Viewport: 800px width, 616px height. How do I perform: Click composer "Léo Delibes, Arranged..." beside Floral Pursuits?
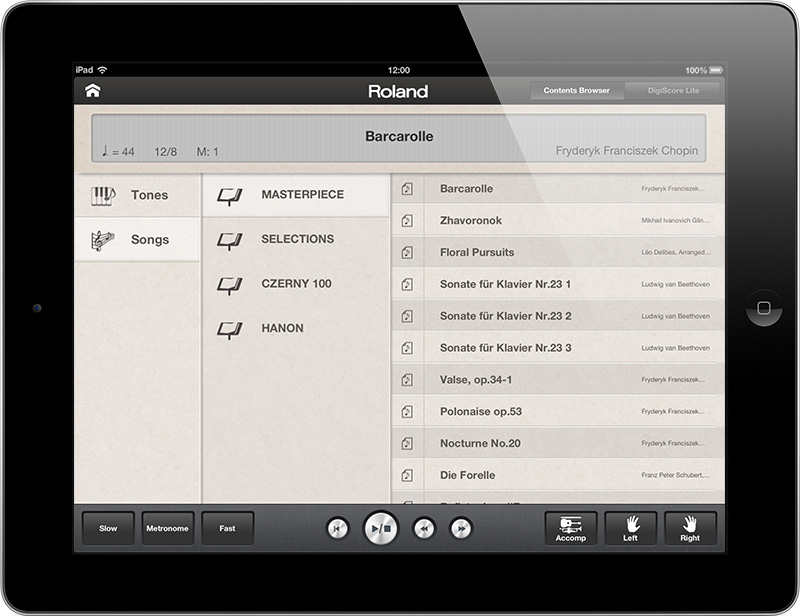coord(676,252)
